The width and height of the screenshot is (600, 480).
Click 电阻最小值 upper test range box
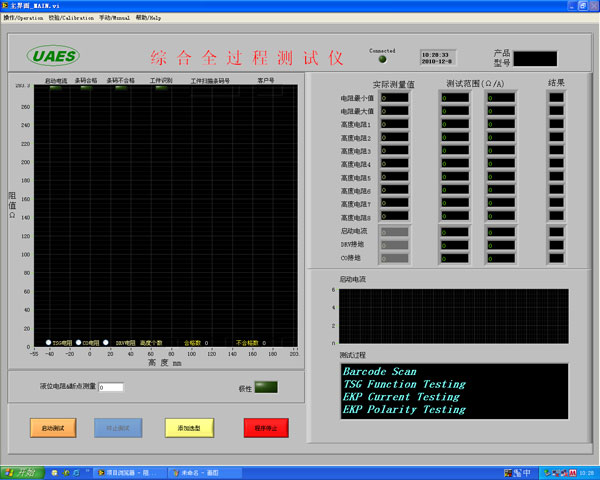click(x=501, y=98)
